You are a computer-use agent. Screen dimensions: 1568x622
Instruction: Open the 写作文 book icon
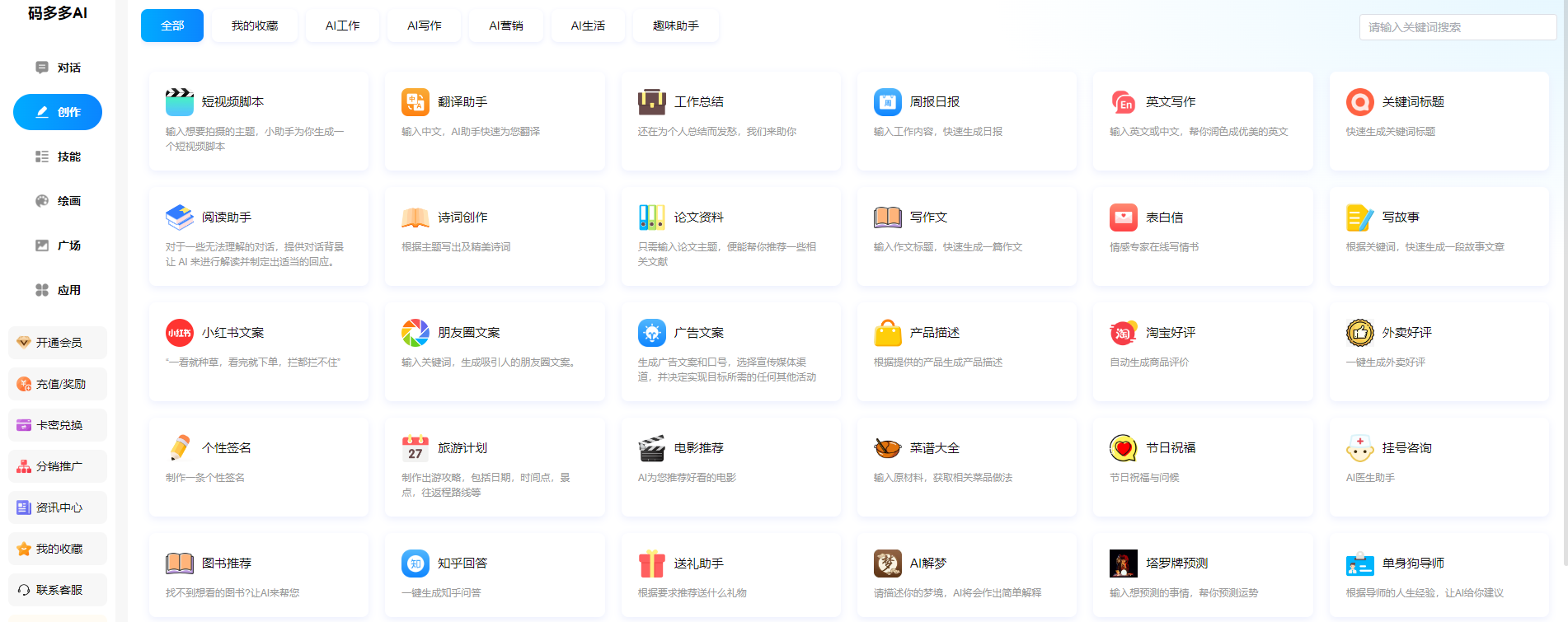pyautogui.click(x=888, y=217)
